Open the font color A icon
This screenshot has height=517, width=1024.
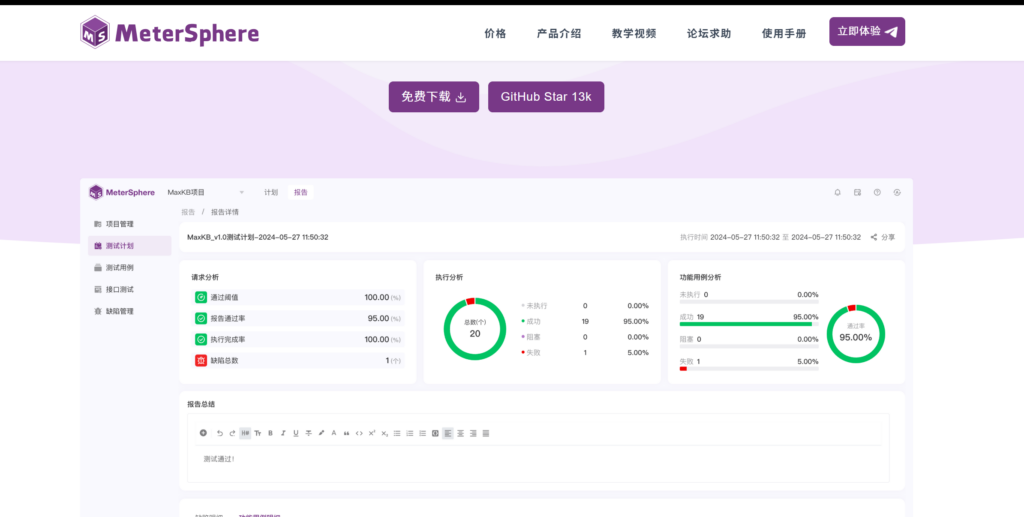[x=334, y=433]
